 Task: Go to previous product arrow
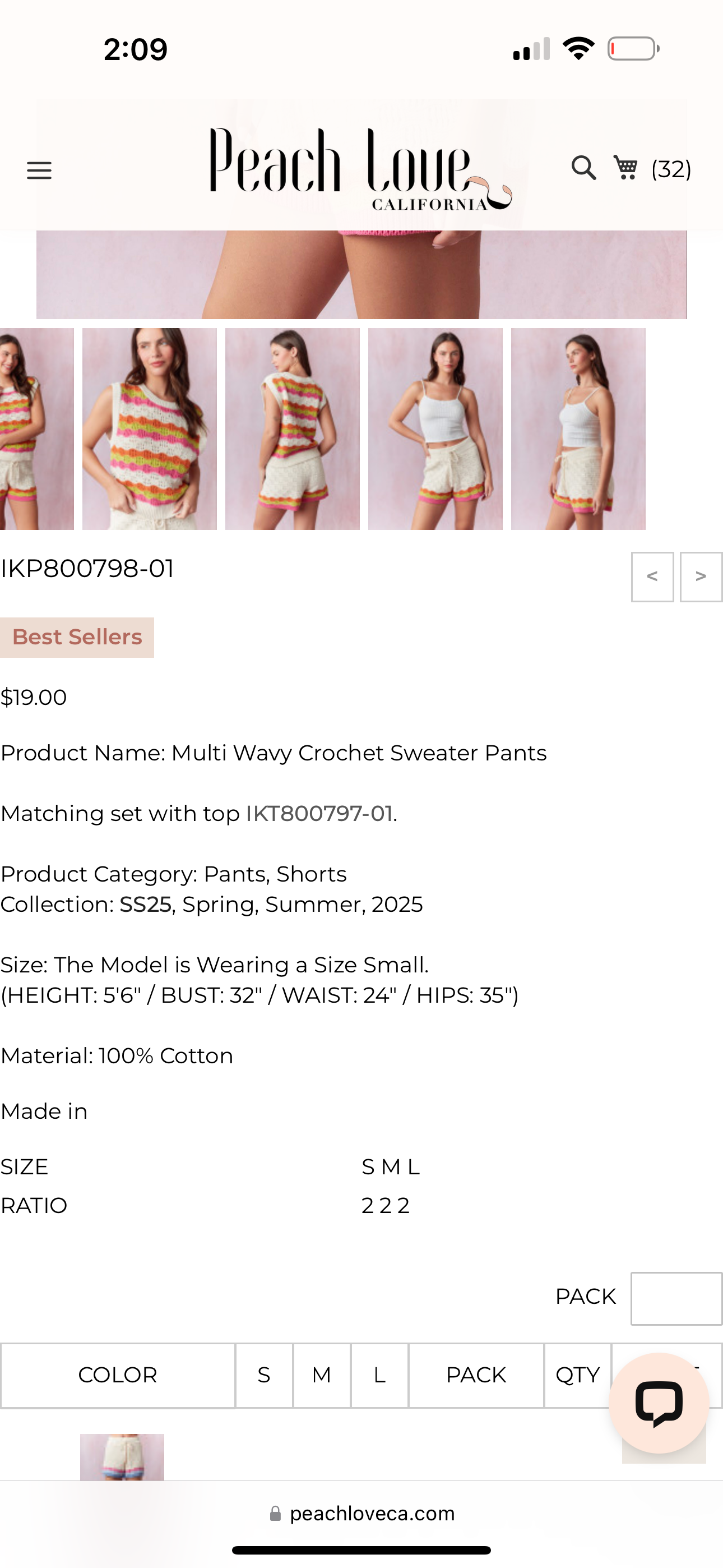pyautogui.click(x=652, y=577)
